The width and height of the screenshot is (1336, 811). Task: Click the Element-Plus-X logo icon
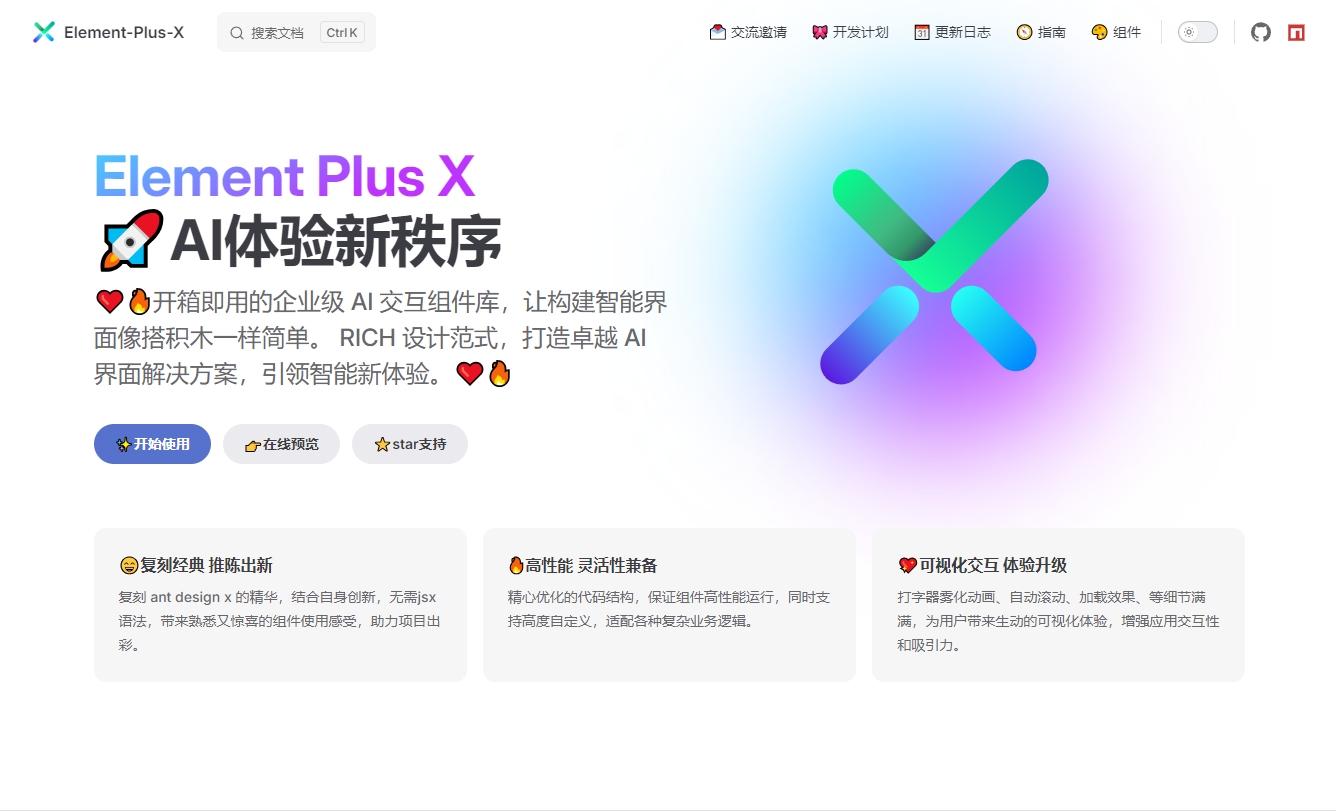click(x=44, y=32)
